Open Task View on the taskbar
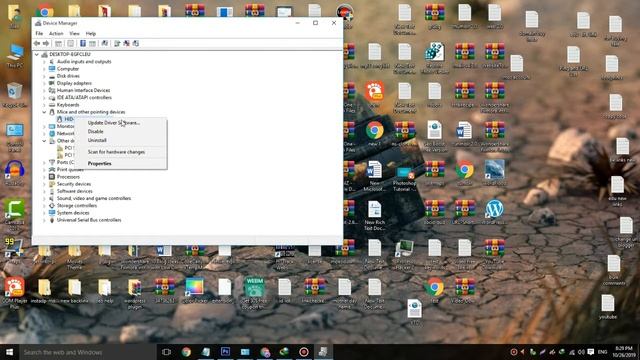The height and width of the screenshot is (360, 640). pos(166,352)
